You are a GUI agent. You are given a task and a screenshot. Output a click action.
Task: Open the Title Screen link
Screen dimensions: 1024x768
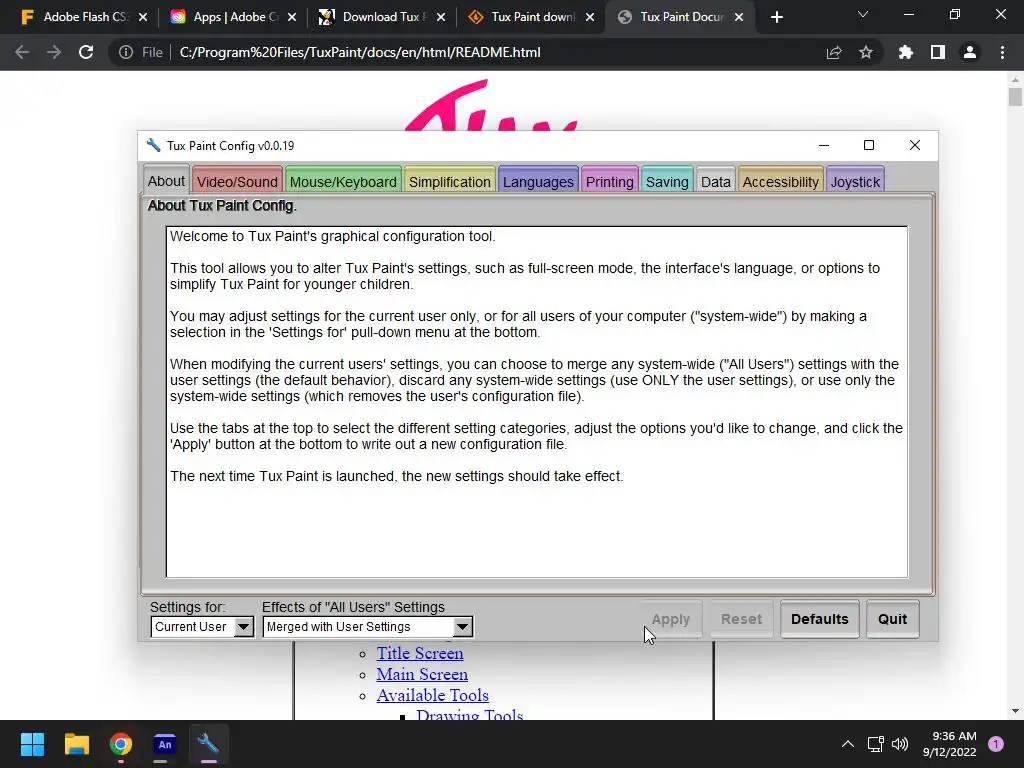coord(420,653)
